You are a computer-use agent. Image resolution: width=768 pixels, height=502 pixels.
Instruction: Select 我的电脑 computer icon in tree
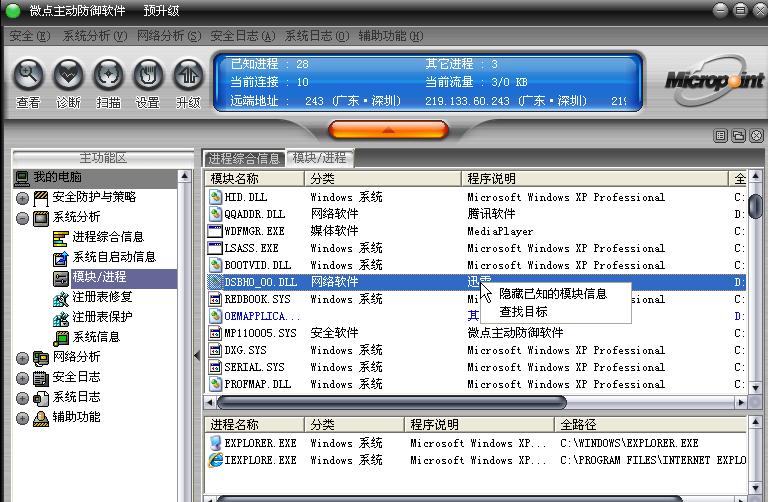[x=22, y=178]
